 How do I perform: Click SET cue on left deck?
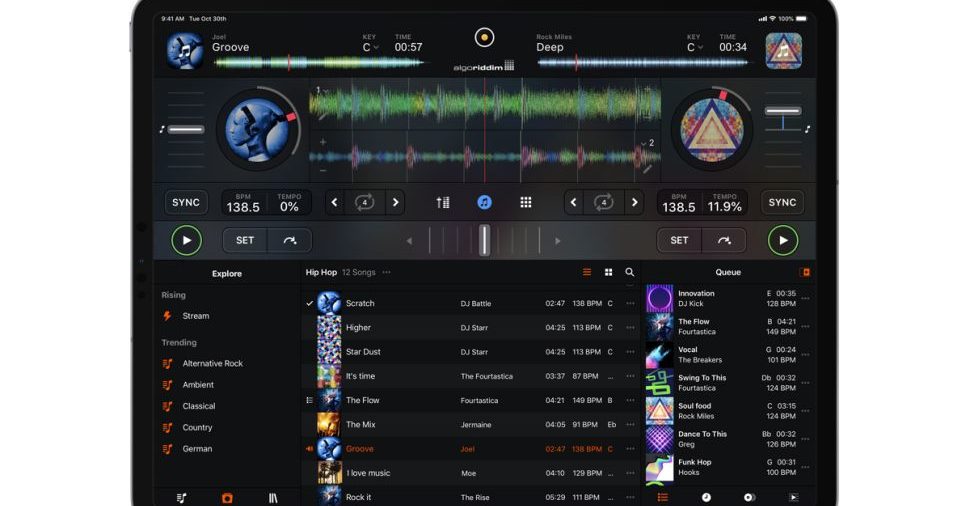(x=245, y=241)
